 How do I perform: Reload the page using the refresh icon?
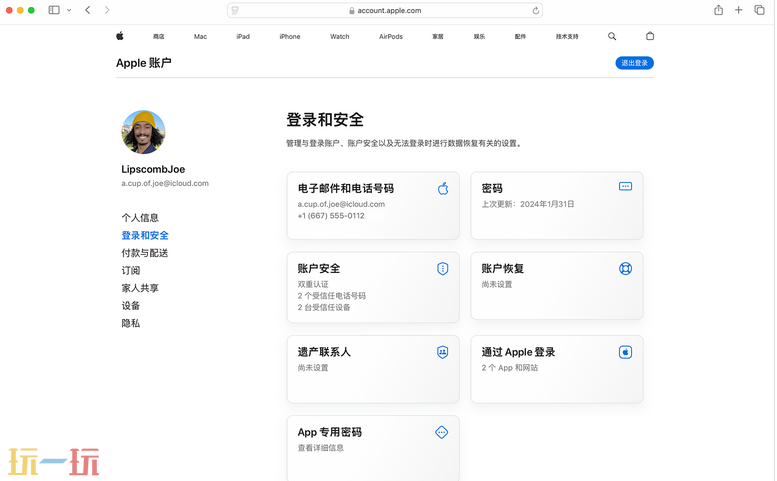point(536,10)
